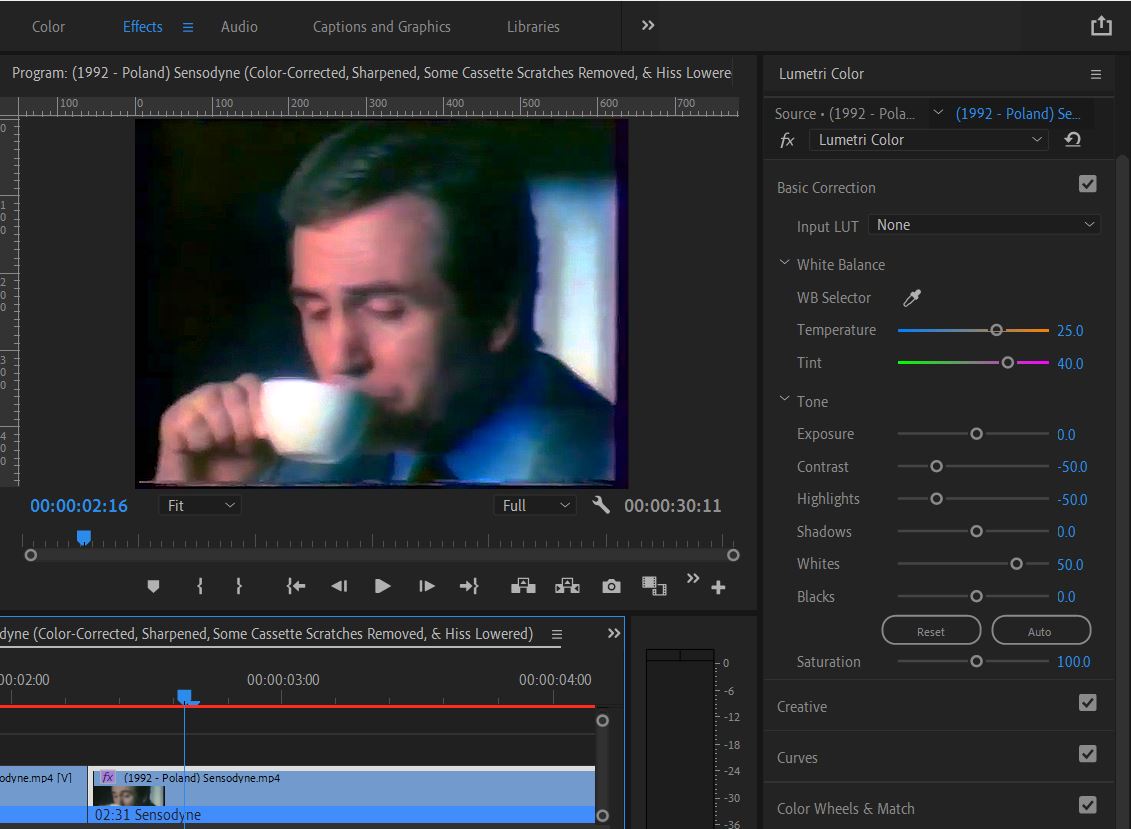Disable the Basic Correction checkbox
Screen dimensions: 1131x829
point(1088,184)
